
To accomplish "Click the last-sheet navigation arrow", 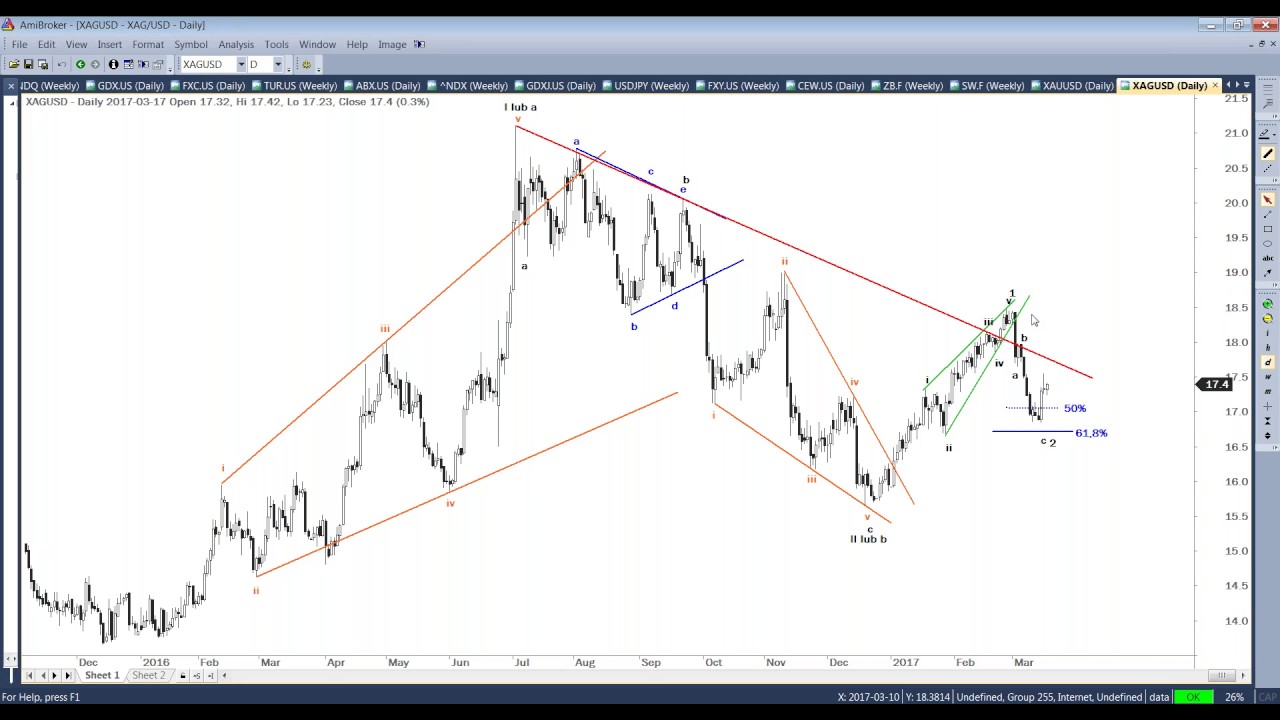I will coord(68,676).
